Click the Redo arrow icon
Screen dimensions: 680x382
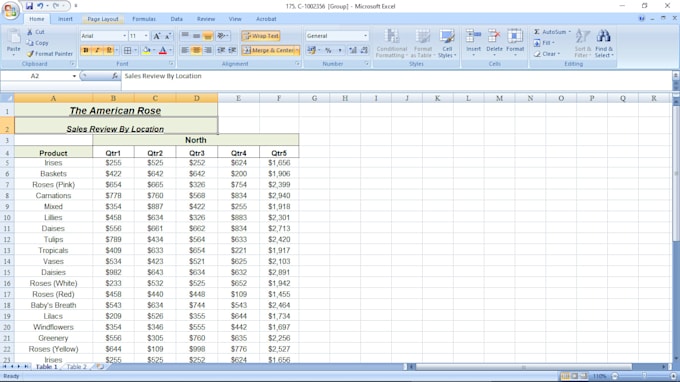pos(56,6)
